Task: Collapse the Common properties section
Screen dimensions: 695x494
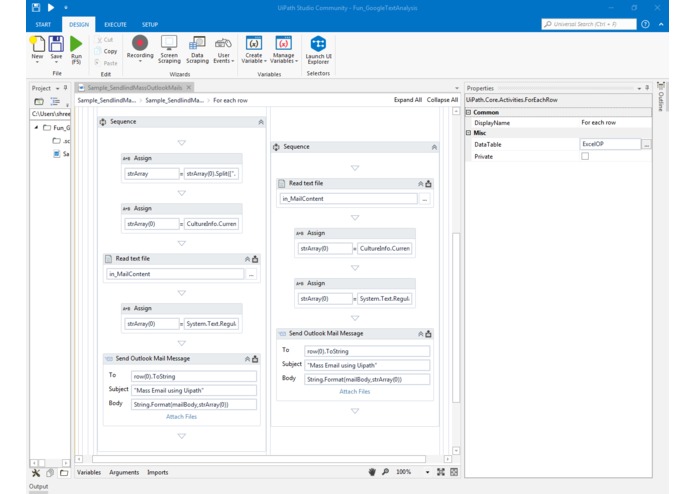Action: point(469,113)
